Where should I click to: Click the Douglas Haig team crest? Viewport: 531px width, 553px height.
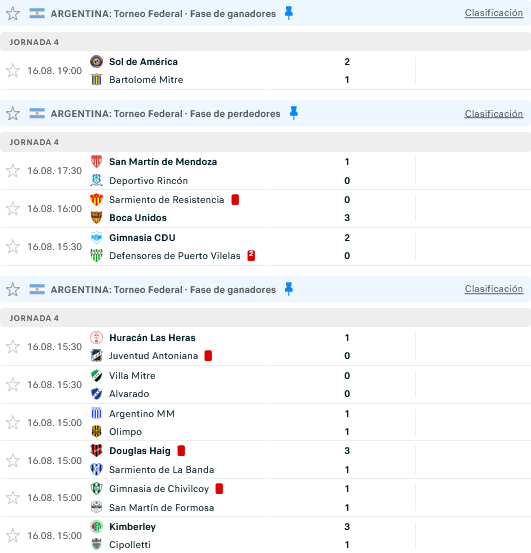click(96, 450)
